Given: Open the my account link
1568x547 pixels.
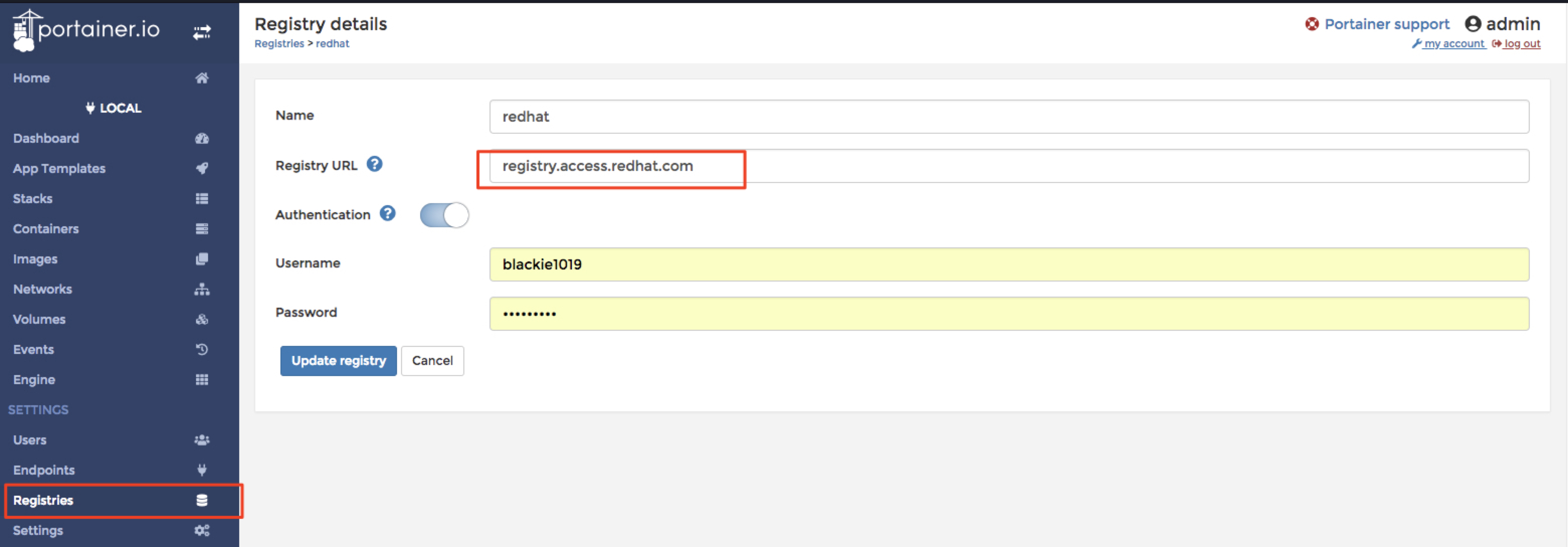Looking at the screenshot, I should coord(1453,44).
